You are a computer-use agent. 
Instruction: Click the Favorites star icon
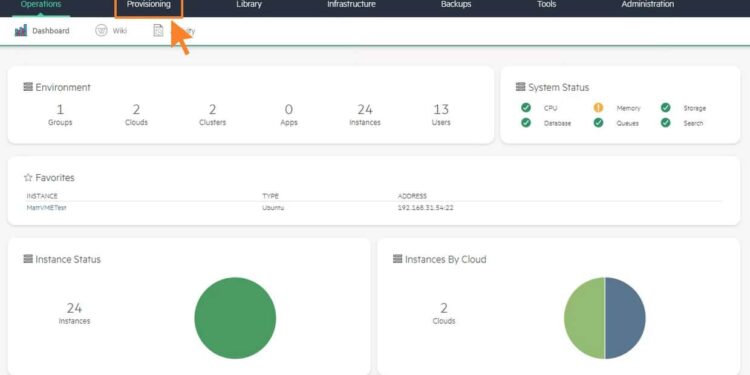pos(28,177)
